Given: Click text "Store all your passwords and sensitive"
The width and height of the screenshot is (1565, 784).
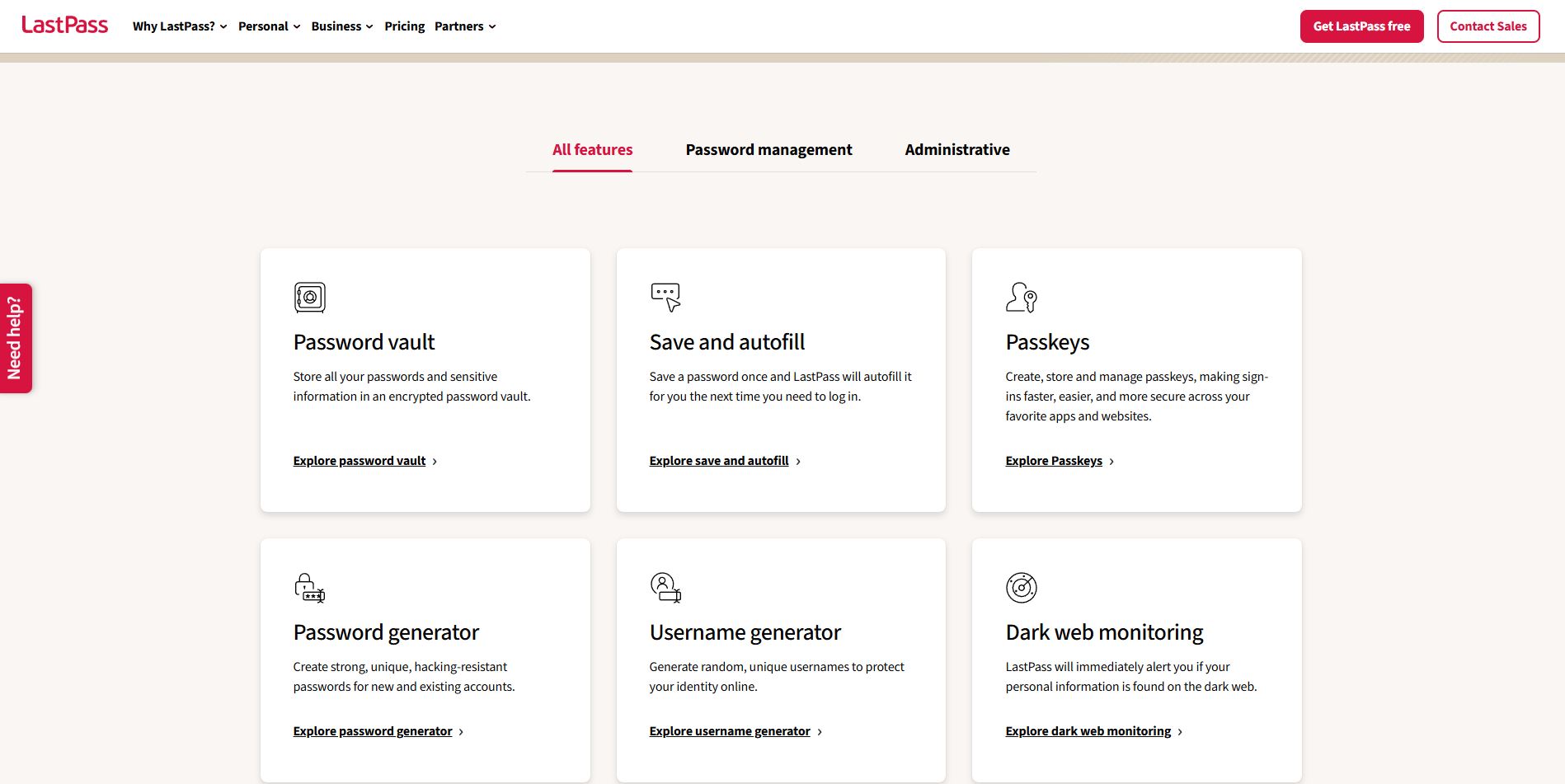Looking at the screenshot, I should click(x=395, y=377).
